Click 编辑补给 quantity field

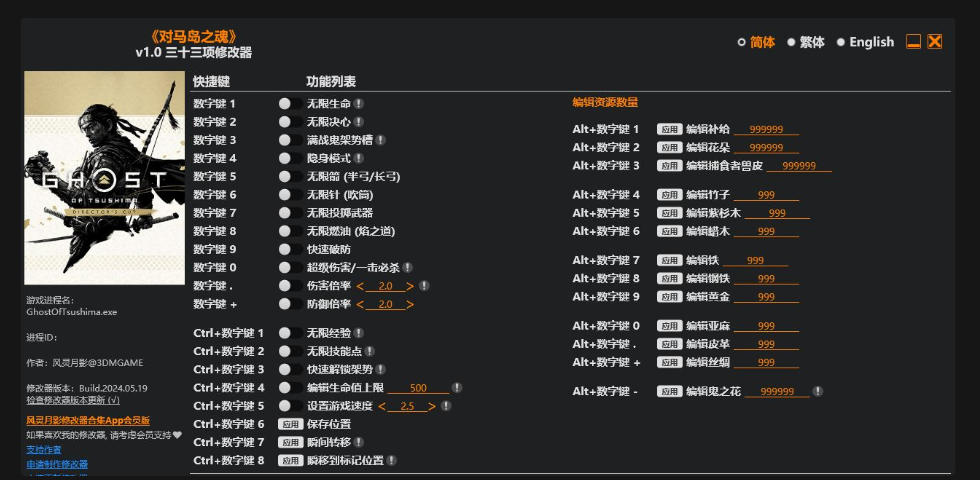pyautogui.click(x=766, y=129)
